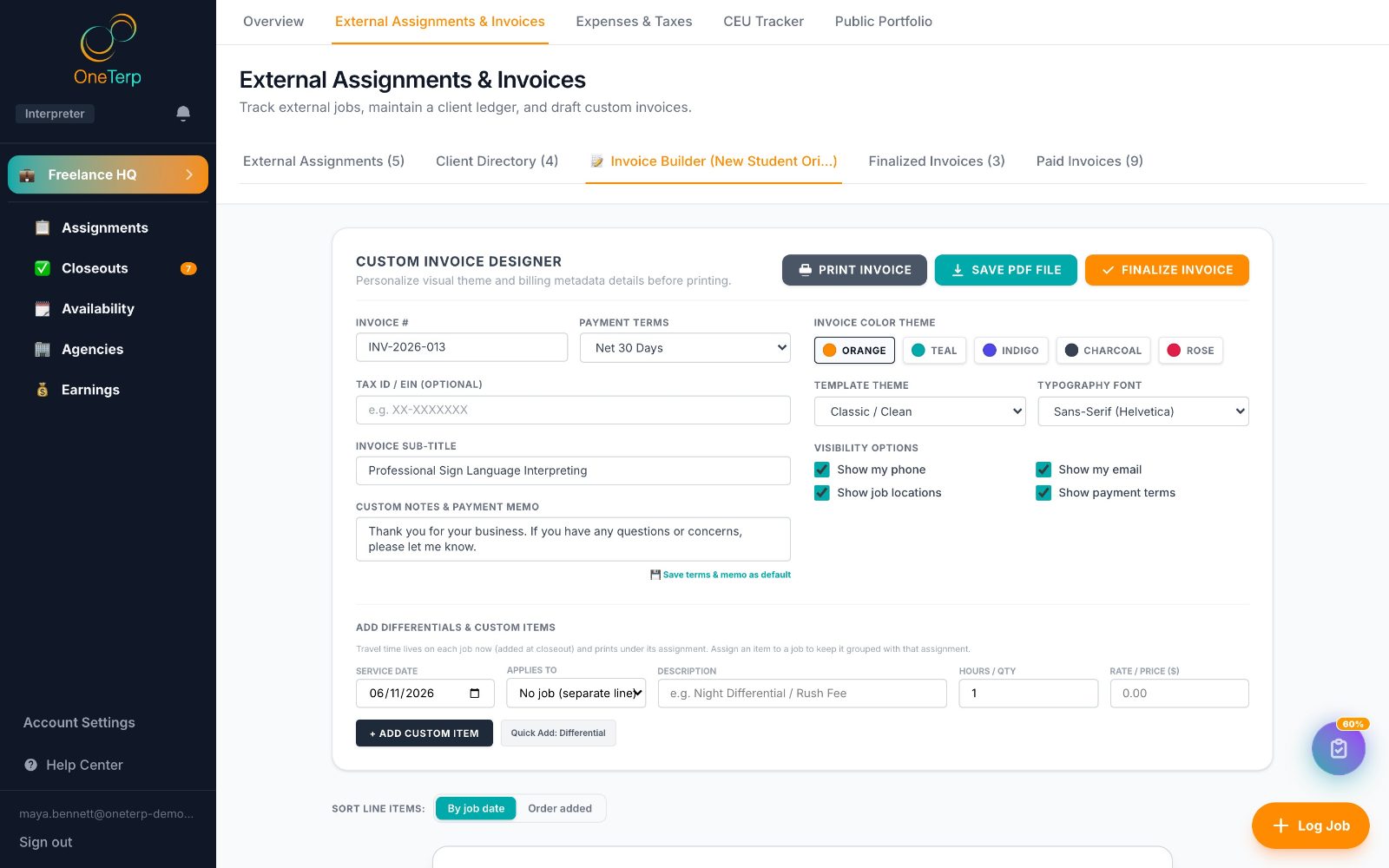Select the Charcoal invoice color theme
The width and height of the screenshot is (1389, 868).
(1103, 351)
